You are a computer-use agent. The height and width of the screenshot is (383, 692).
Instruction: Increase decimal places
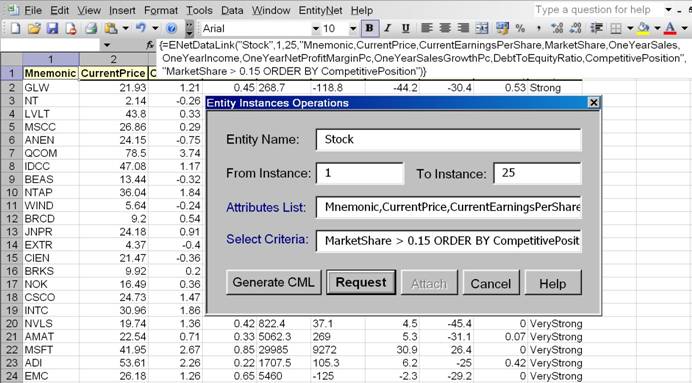[557, 29]
